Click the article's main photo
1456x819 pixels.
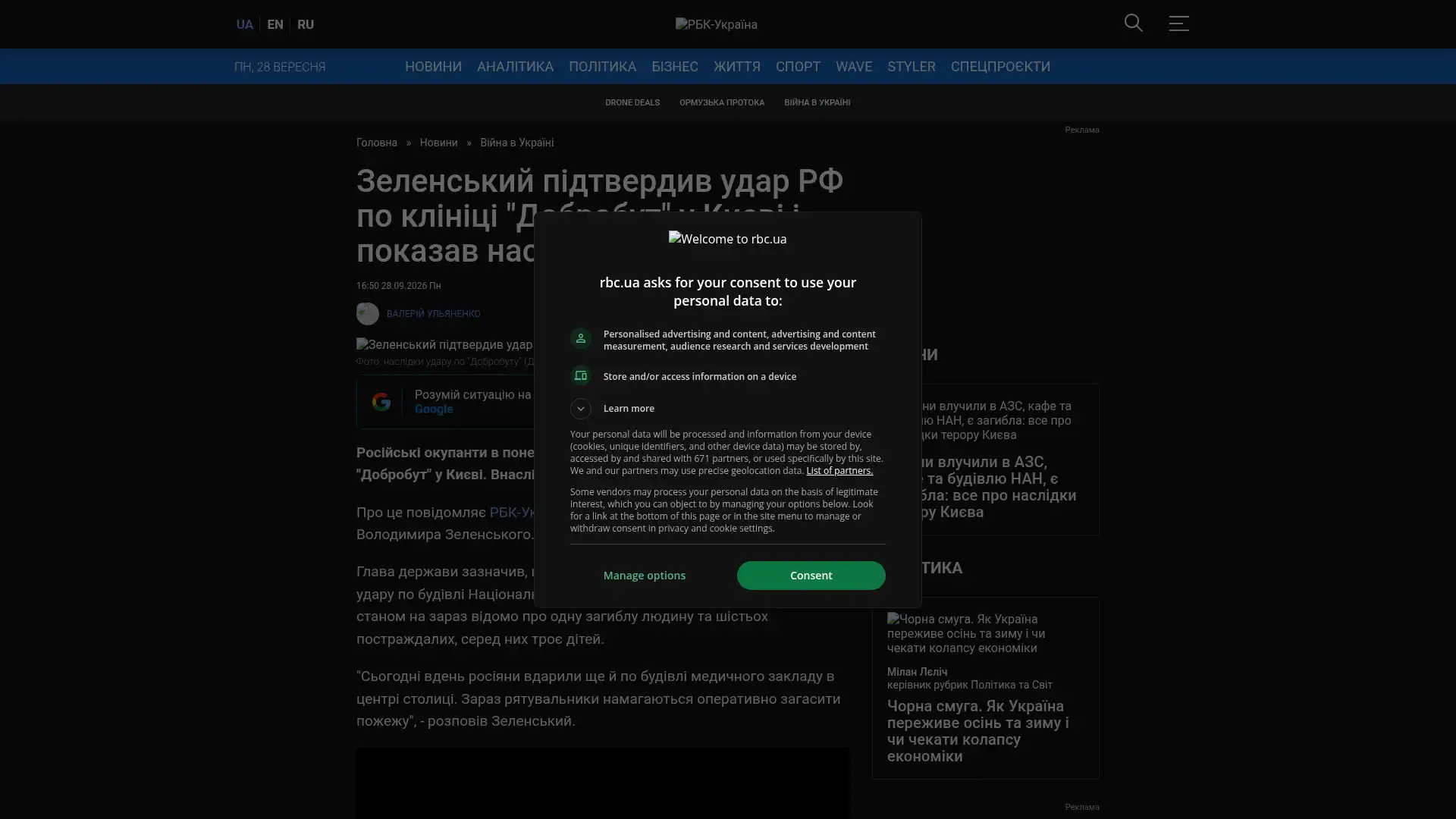tap(444, 345)
